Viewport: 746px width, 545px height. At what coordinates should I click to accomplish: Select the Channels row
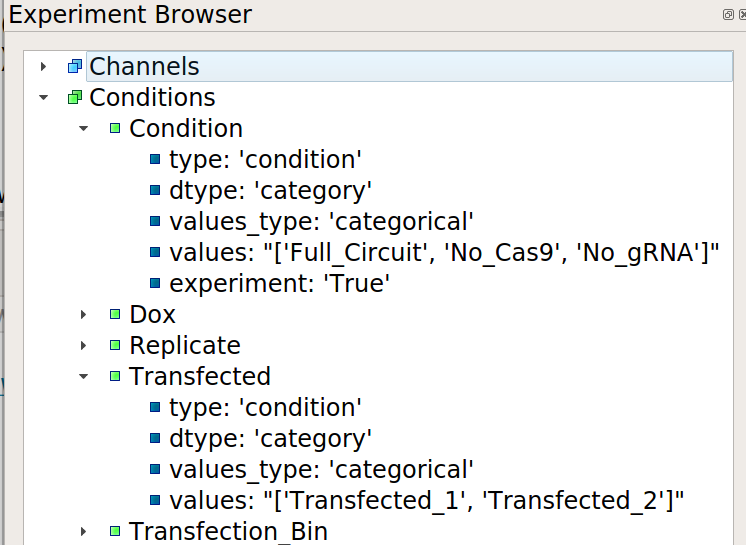(x=409, y=66)
